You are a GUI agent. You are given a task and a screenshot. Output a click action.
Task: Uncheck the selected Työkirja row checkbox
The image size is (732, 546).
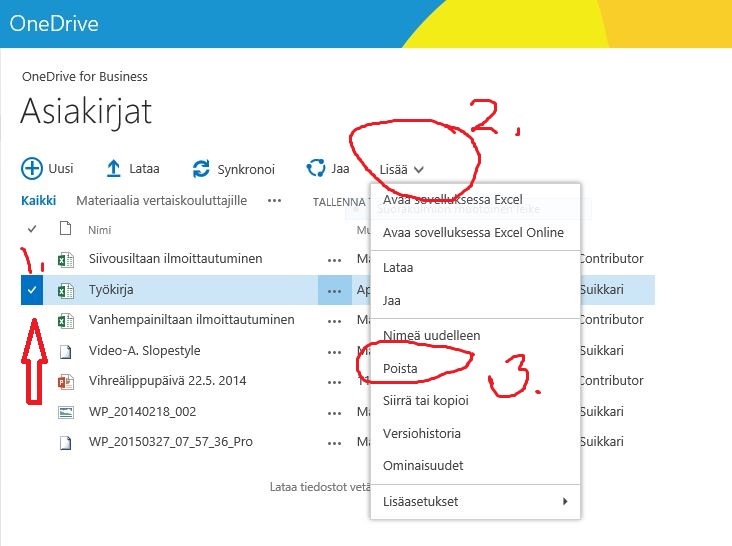point(32,290)
